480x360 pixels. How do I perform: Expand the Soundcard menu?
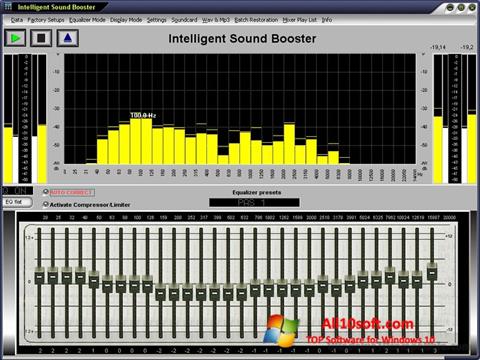(184, 20)
